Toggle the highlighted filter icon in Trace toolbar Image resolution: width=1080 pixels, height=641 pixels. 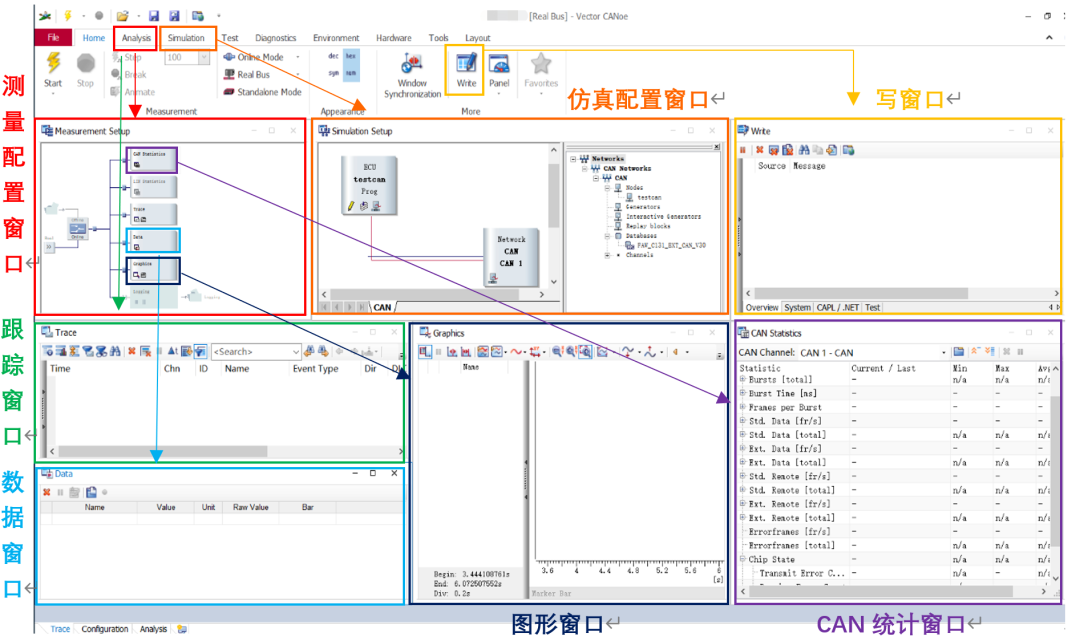point(200,351)
